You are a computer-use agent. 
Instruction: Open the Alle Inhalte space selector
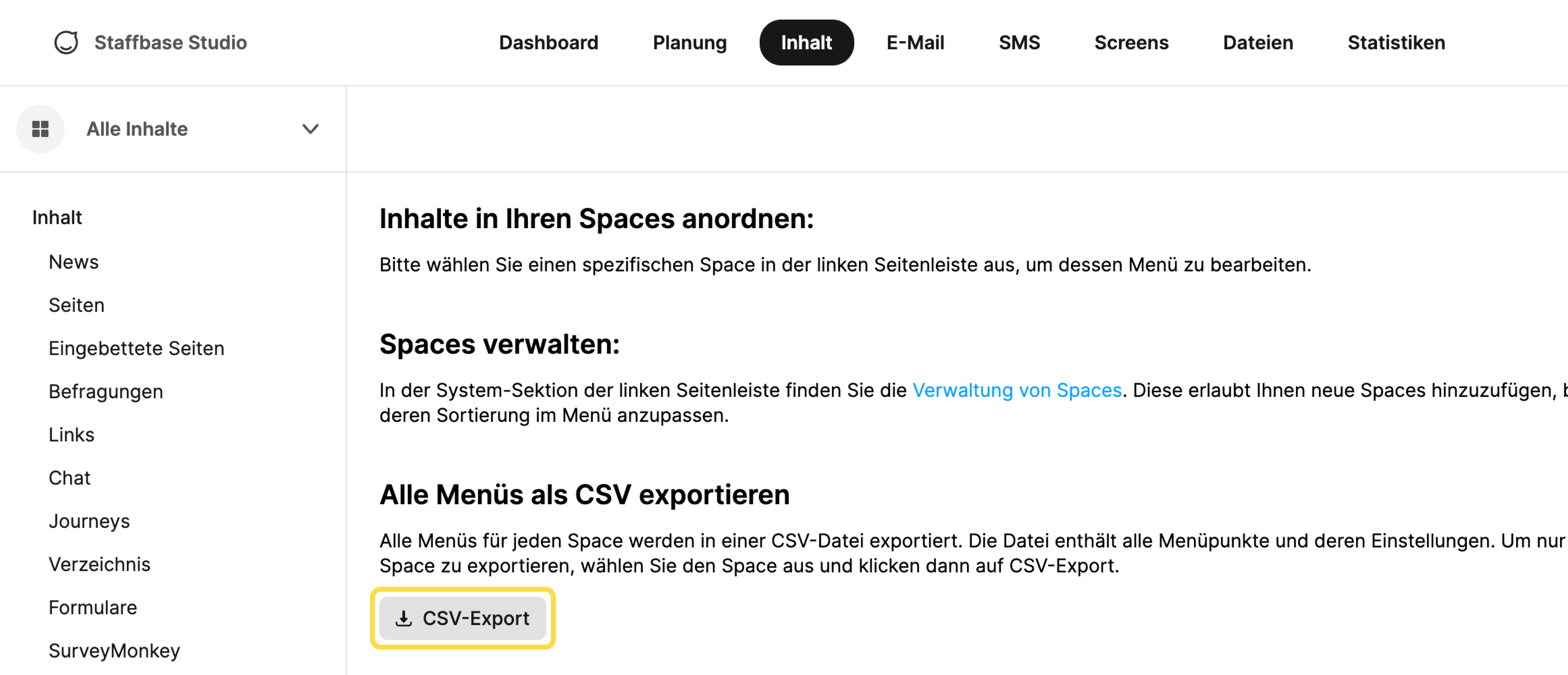pyautogui.click(x=173, y=129)
